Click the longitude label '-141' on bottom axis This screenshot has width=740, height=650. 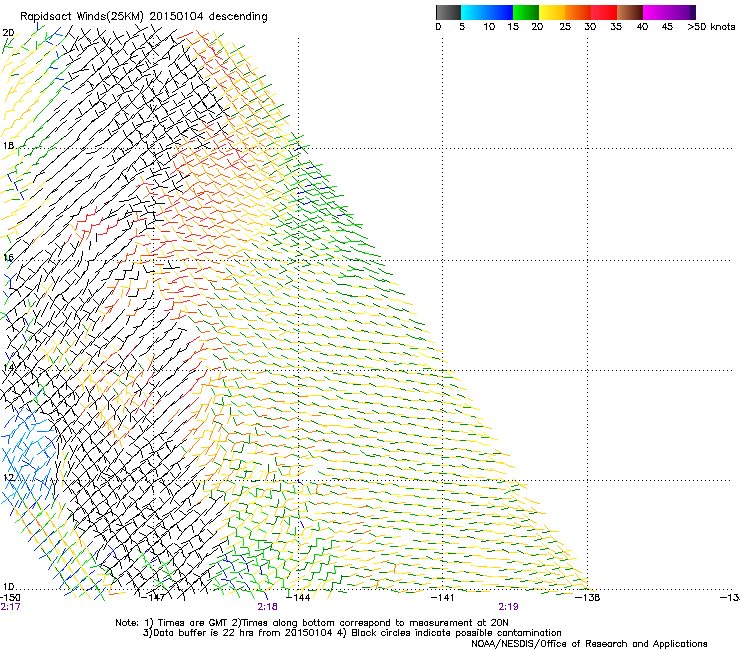(x=442, y=597)
